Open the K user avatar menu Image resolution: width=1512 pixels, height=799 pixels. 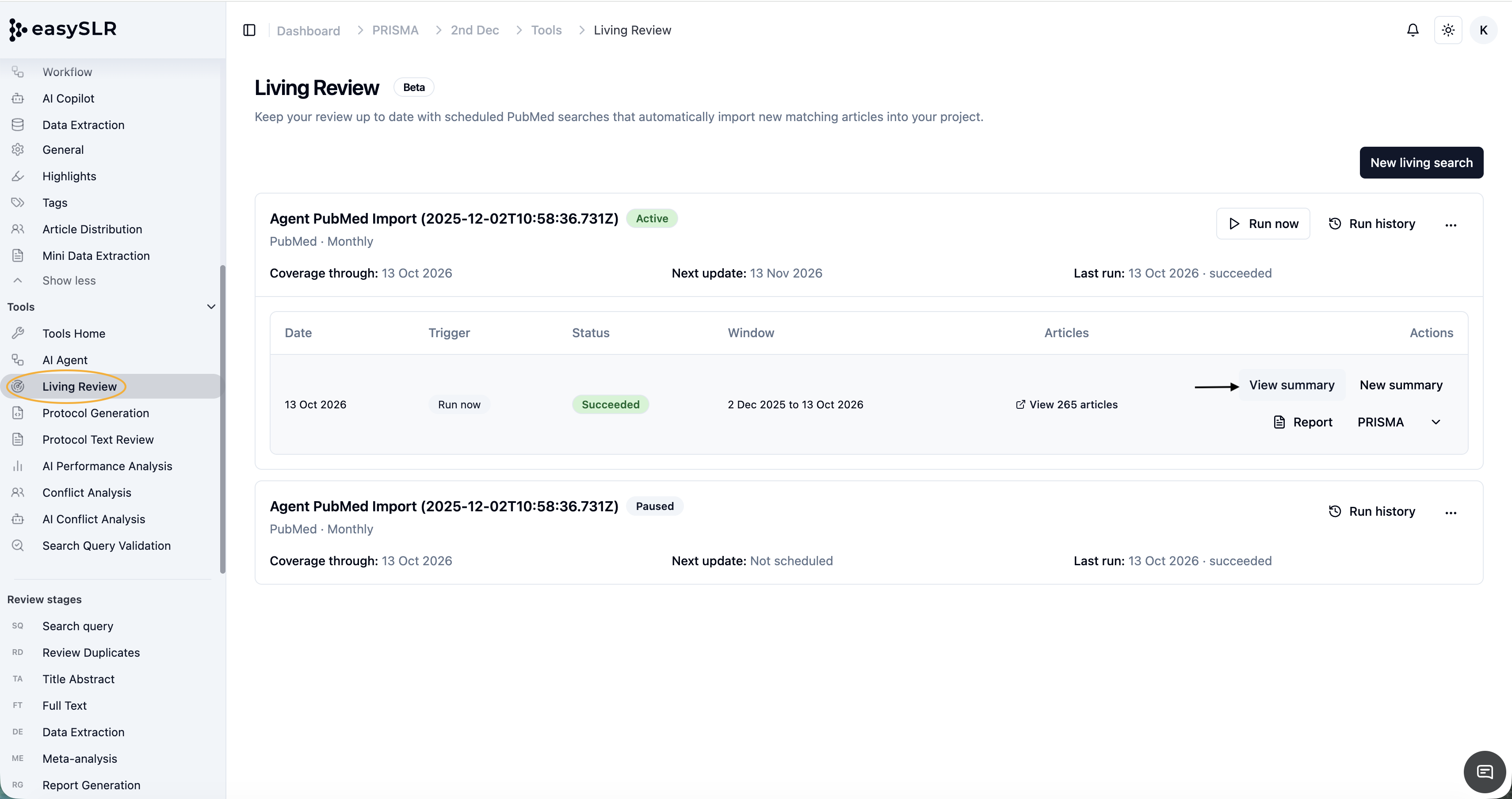[1483, 30]
